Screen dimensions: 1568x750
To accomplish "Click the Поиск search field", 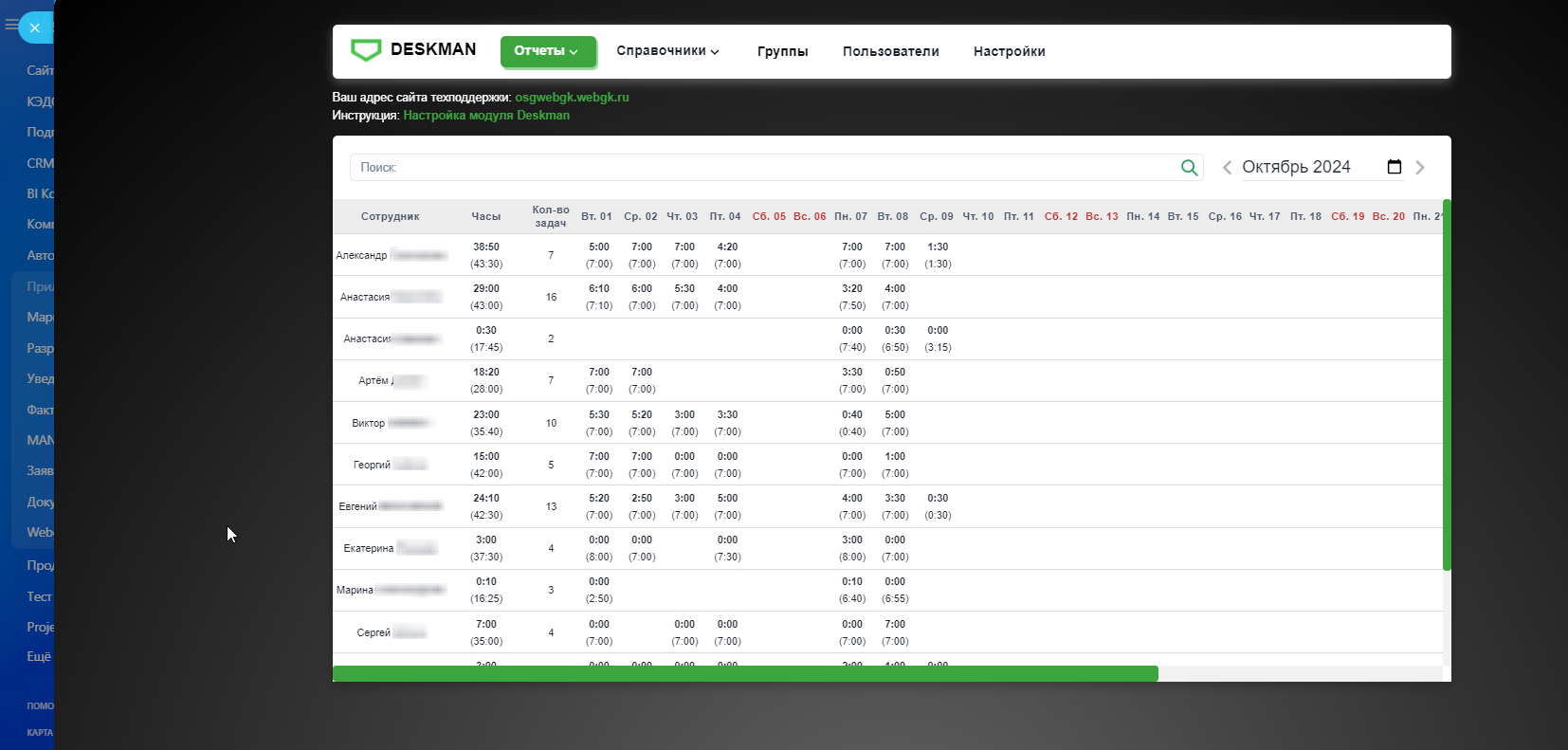I will coord(776,167).
